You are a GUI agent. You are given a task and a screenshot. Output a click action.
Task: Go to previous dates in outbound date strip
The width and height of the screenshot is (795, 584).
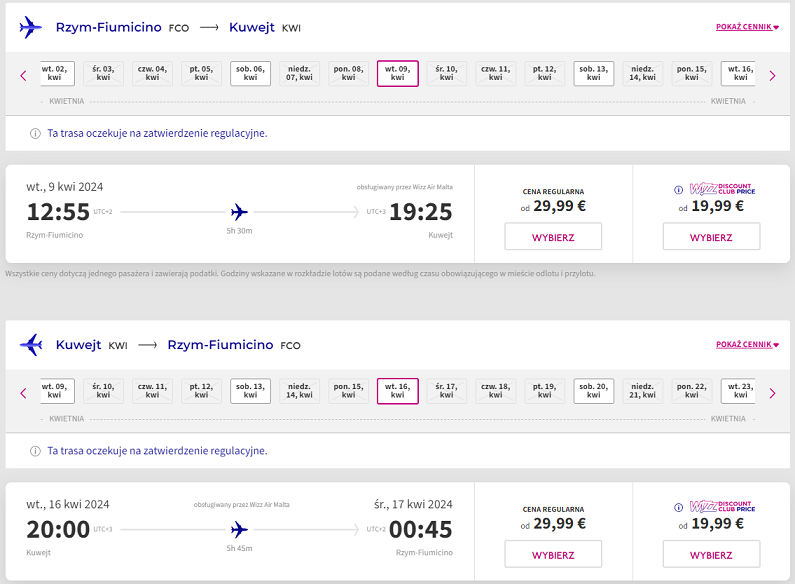23,76
